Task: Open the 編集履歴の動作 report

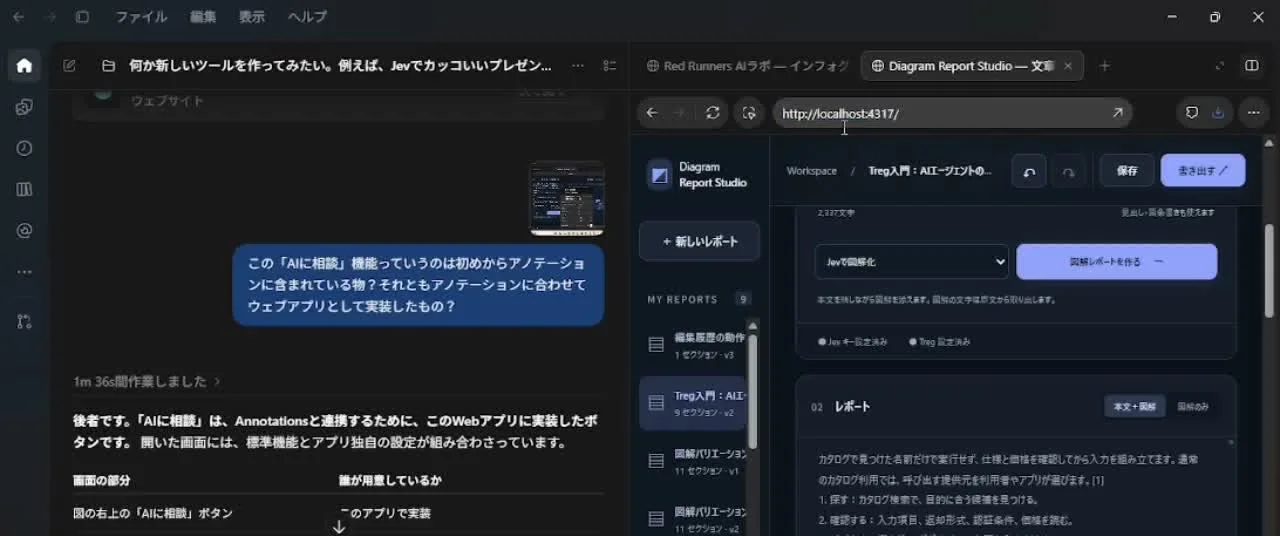Action: pos(695,344)
